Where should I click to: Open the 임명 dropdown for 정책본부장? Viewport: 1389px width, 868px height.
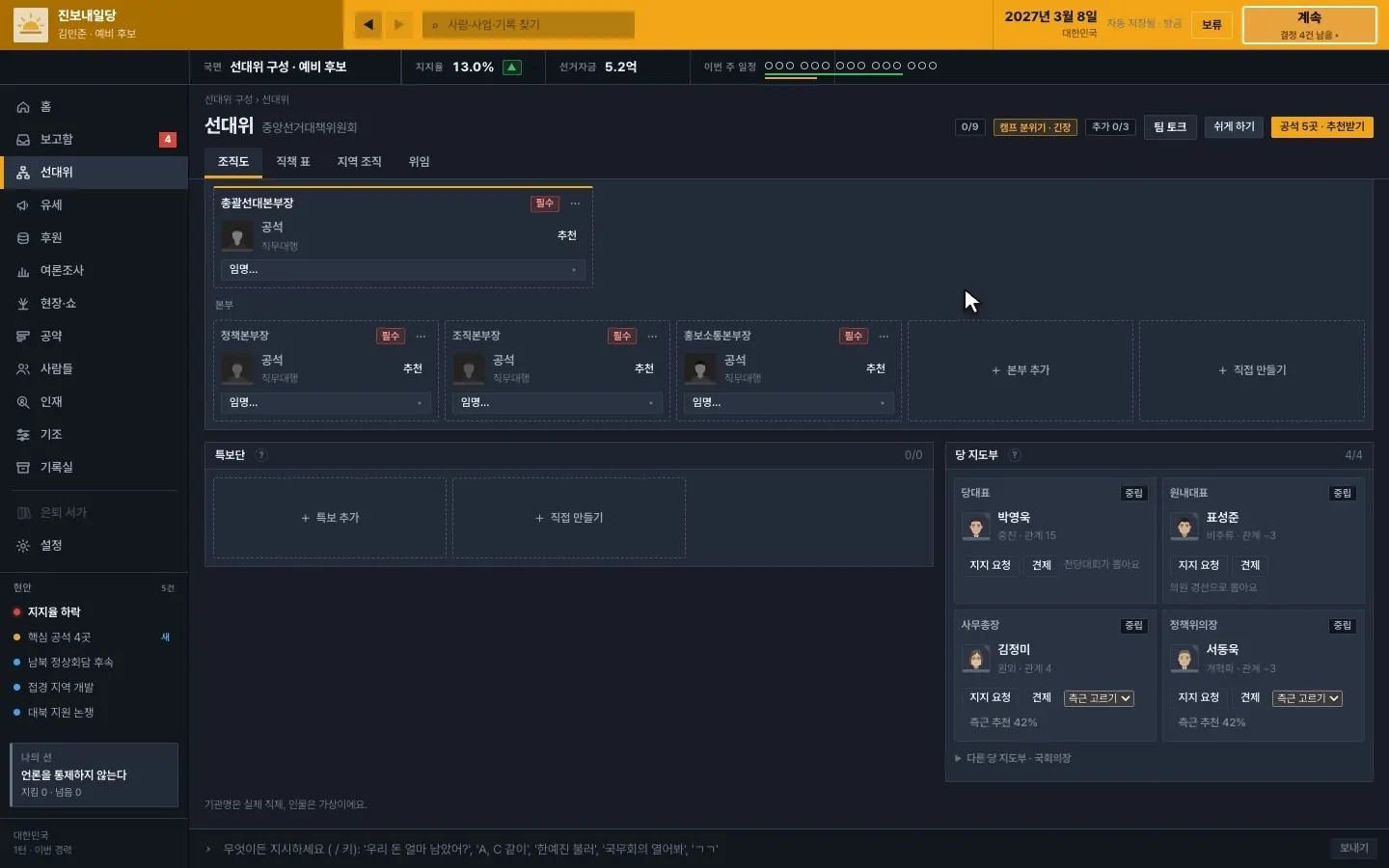(x=326, y=403)
